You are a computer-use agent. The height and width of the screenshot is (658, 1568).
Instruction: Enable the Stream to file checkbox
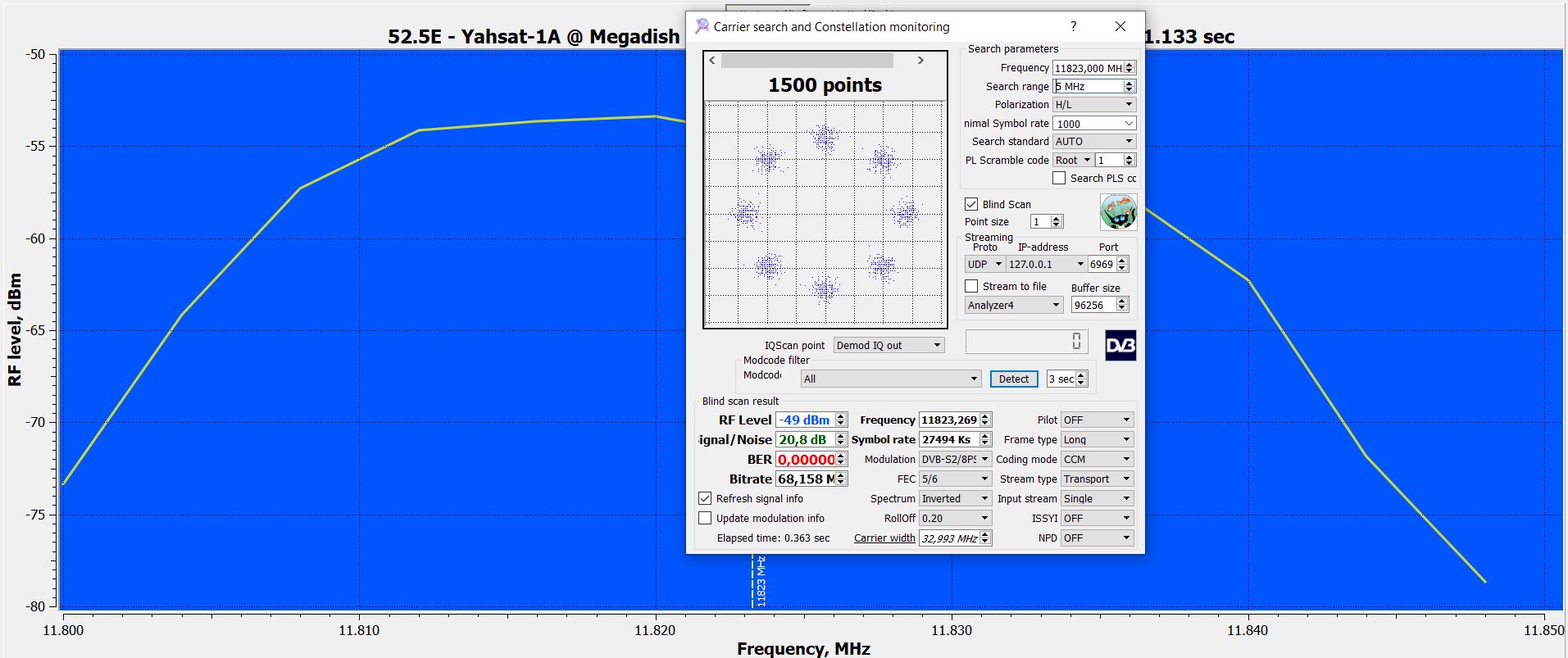click(x=971, y=286)
